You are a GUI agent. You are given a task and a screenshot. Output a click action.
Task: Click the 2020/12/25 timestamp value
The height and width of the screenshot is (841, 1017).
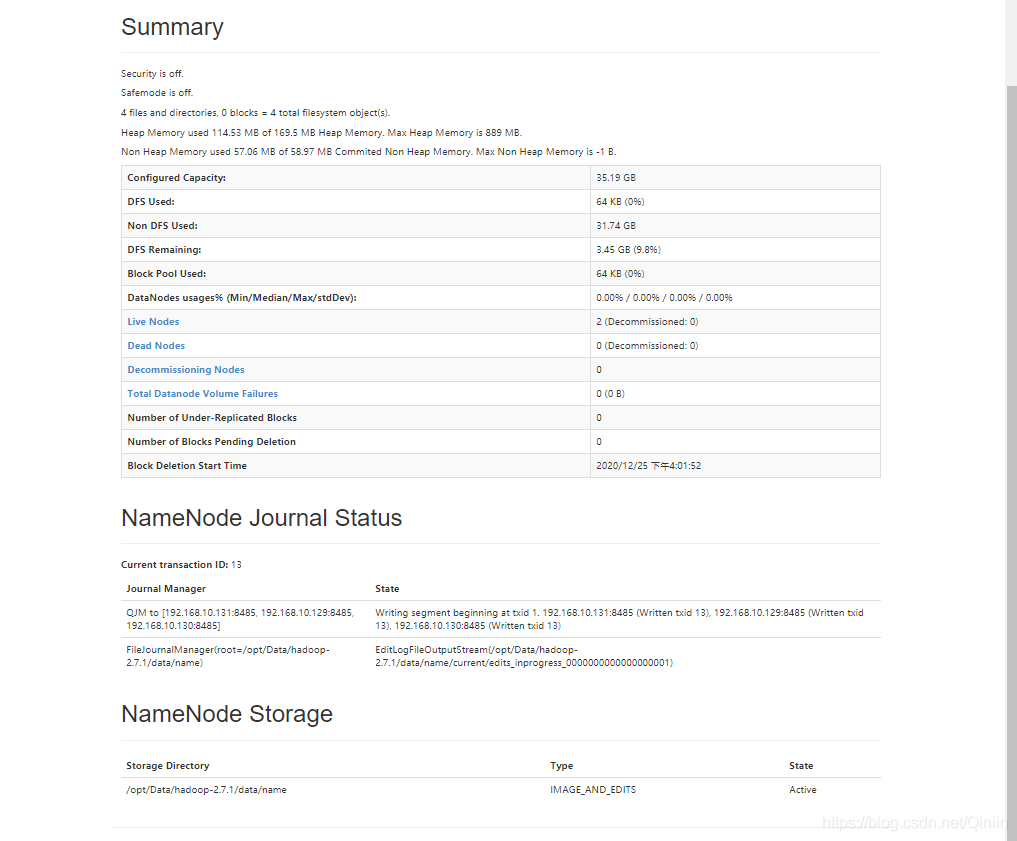click(649, 466)
